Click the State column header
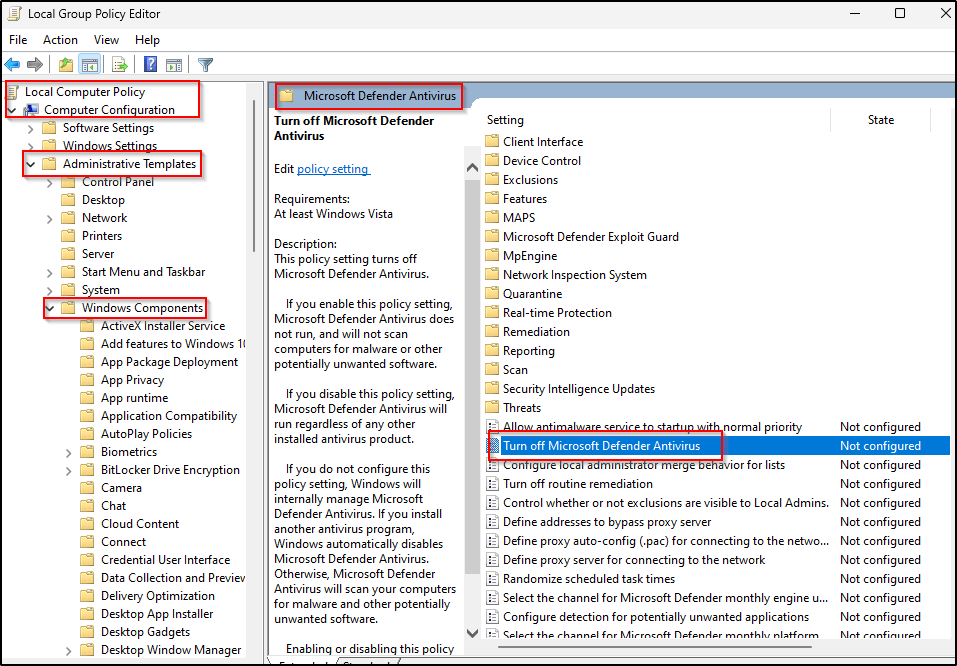The image size is (957, 666). pos(880,120)
